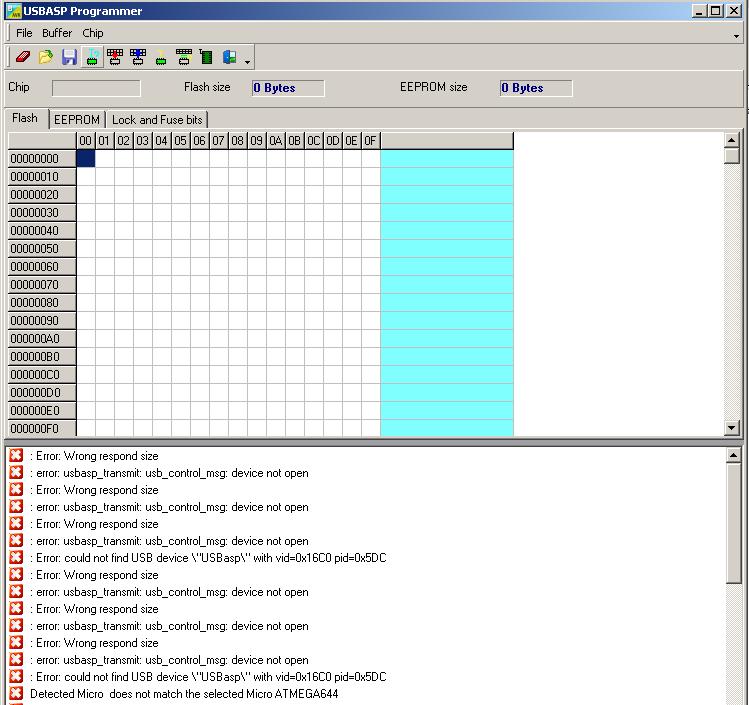Switch to the EEPROM tab
This screenshot has width=749, height=705.
tap(77, 119)
